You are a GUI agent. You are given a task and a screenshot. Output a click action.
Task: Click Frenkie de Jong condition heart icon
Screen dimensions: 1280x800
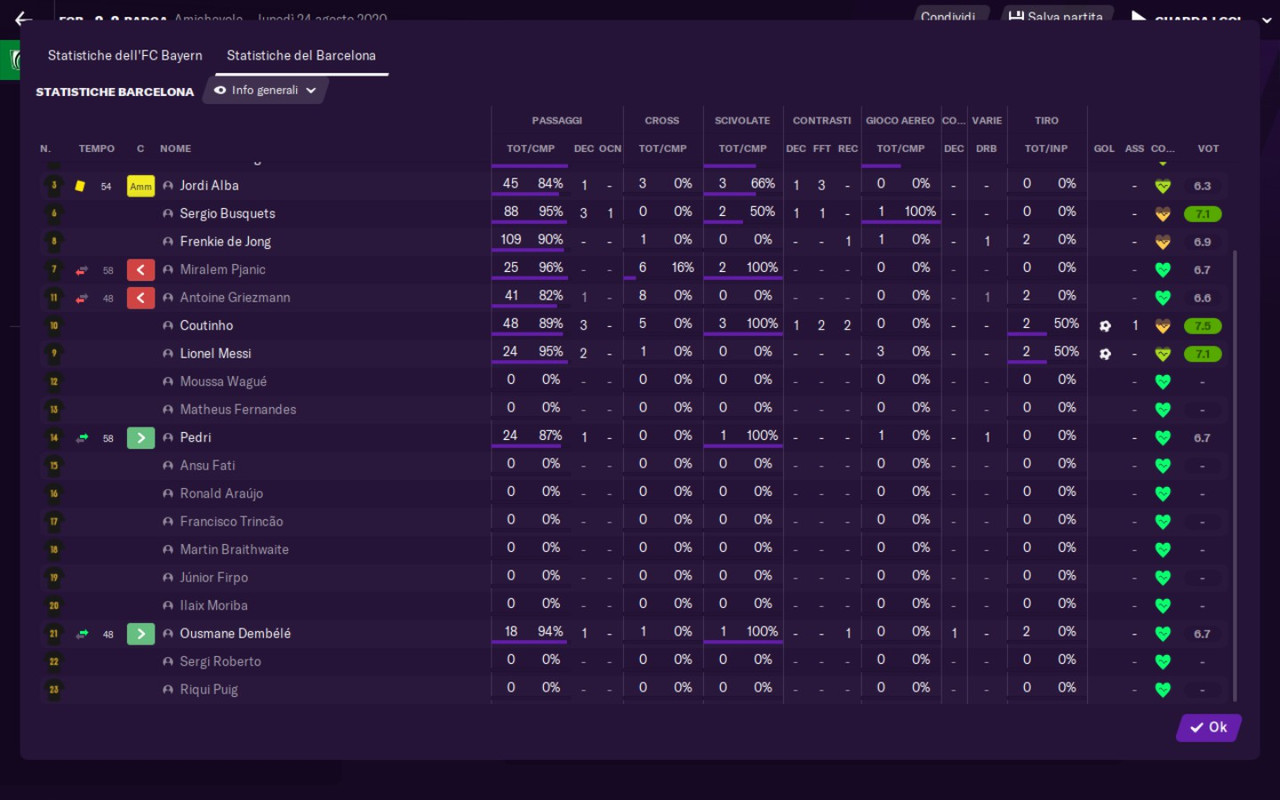1162,242
